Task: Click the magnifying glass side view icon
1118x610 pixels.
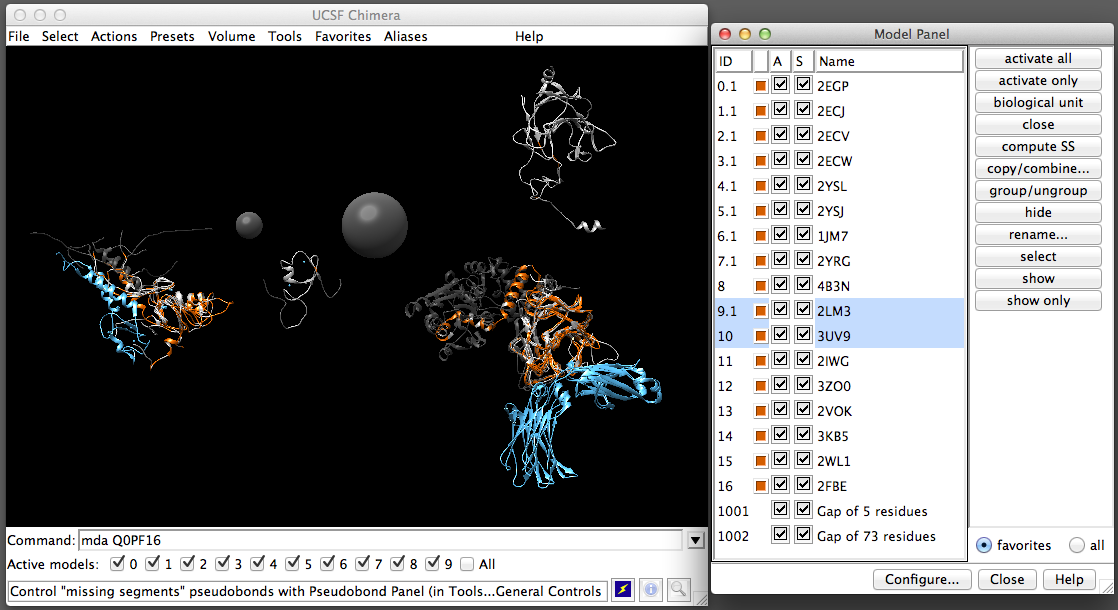Action: point(677,590)
